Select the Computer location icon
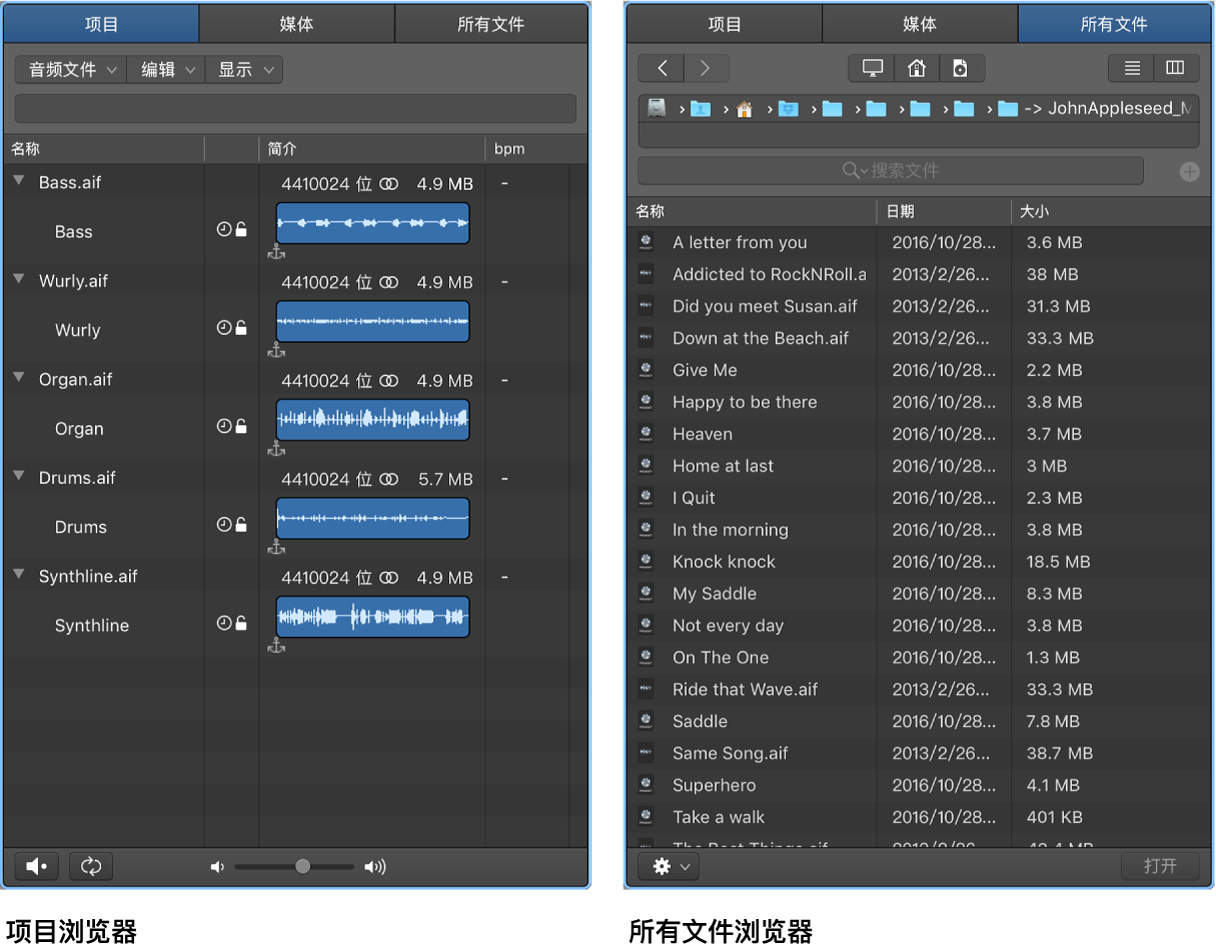The height and width of the screenshot is (952, 1216). pos(871,68)
